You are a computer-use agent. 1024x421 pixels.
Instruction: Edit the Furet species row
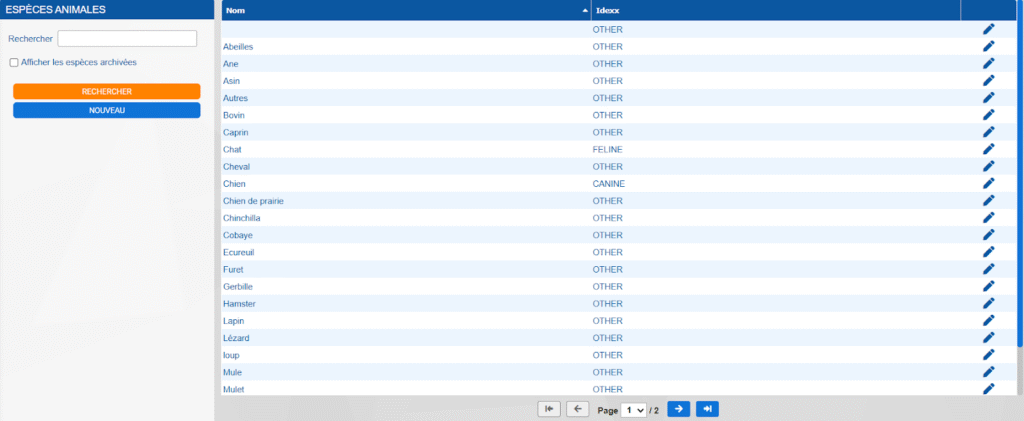[988, 269]
